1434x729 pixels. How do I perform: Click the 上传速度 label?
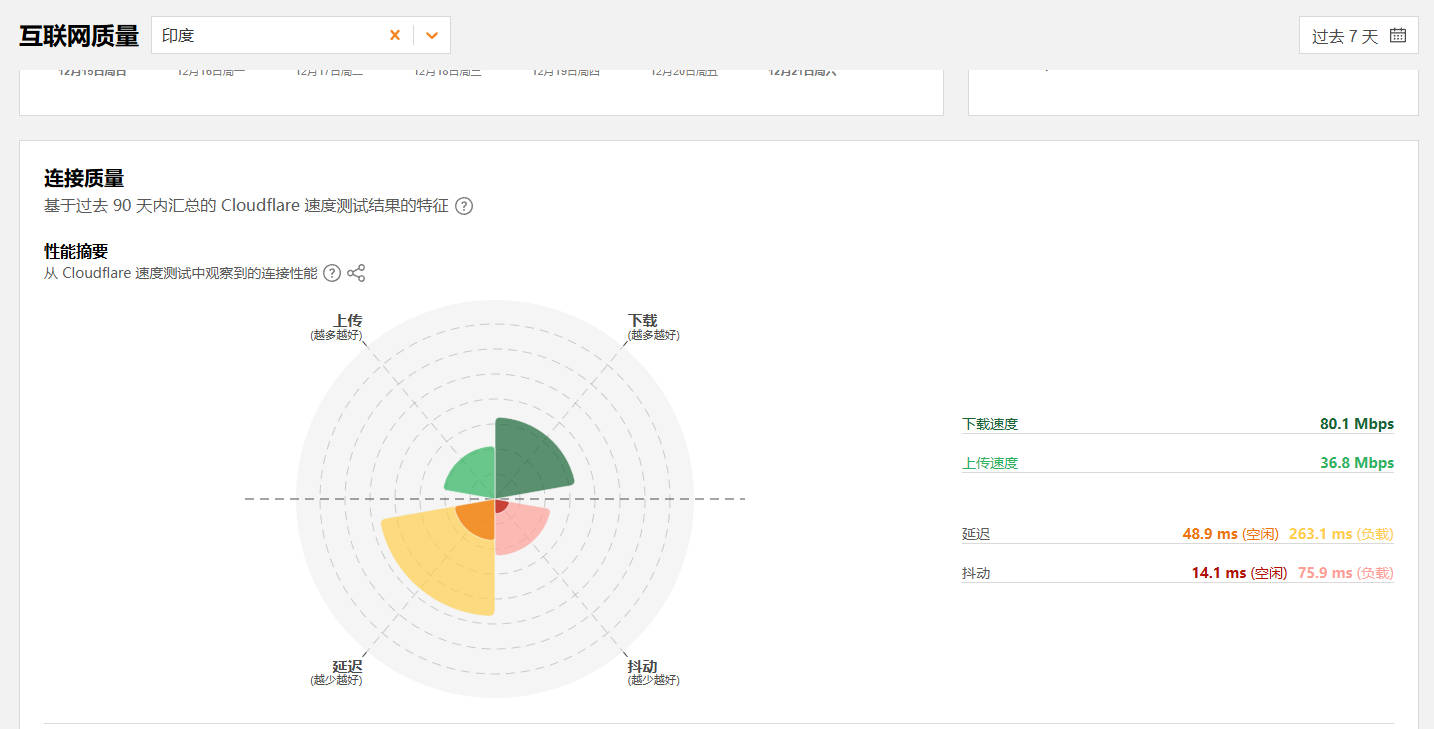990,463
